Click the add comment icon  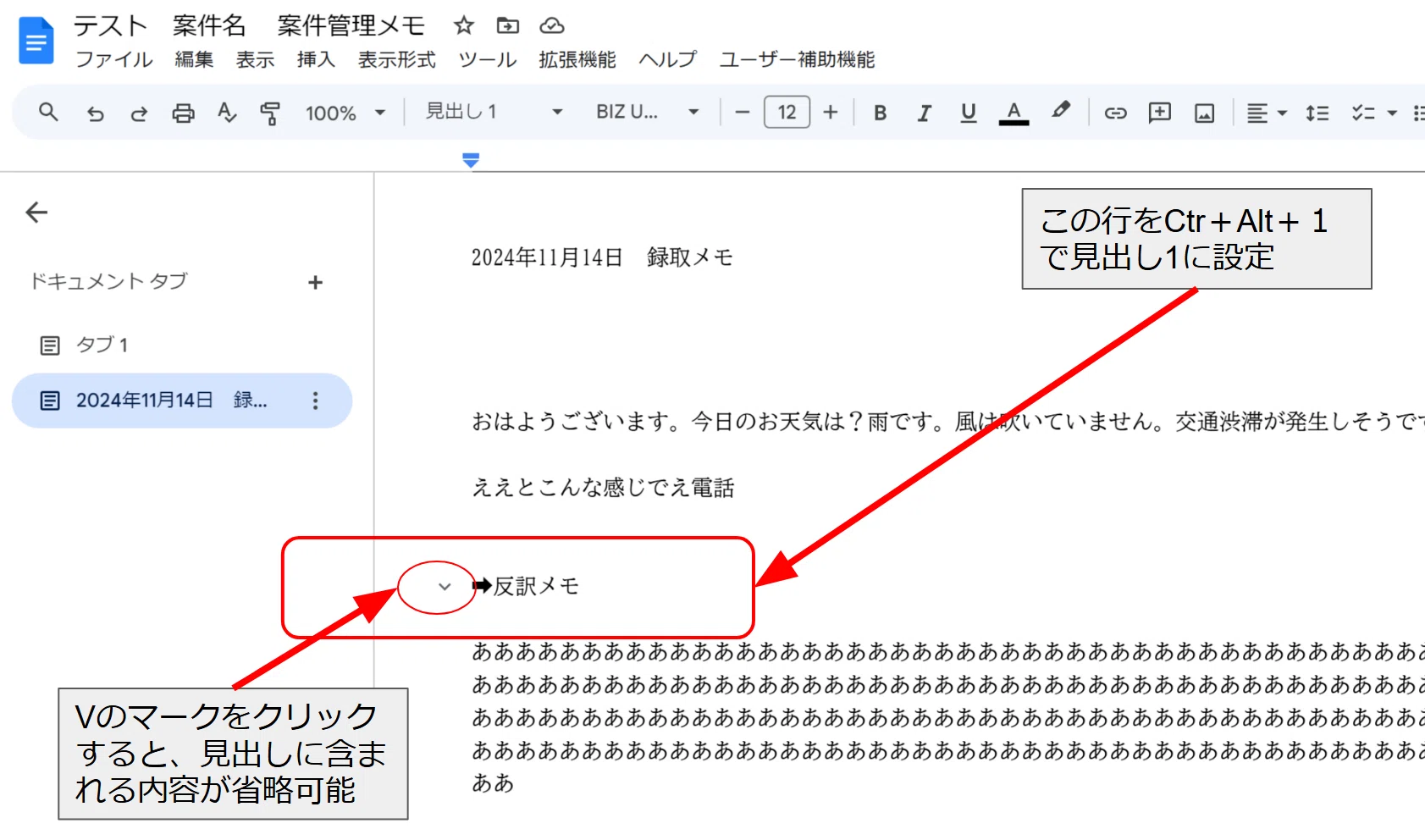pyautogui.click(x=1159, y=113)
